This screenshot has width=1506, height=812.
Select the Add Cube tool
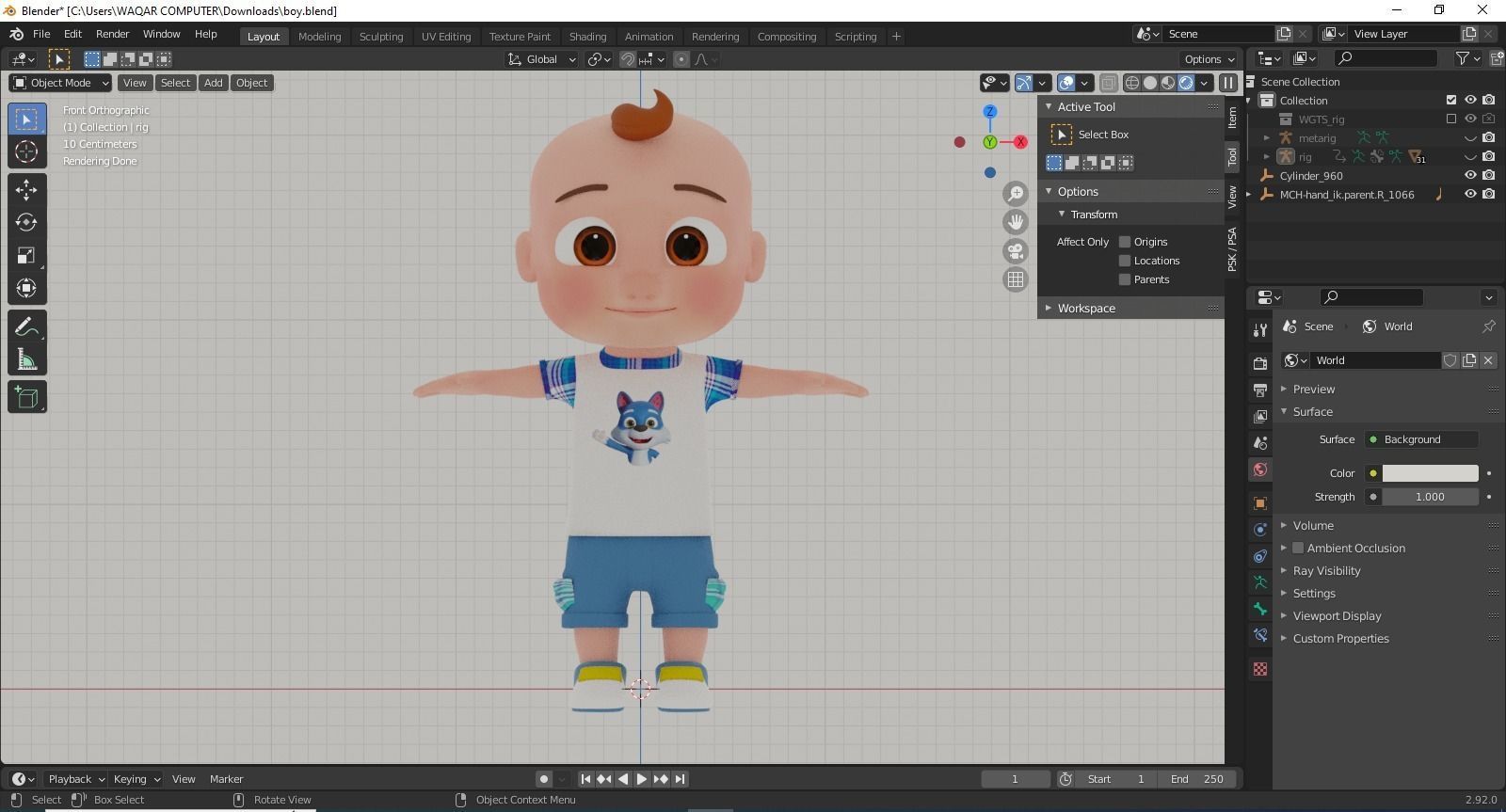[26, 398]
